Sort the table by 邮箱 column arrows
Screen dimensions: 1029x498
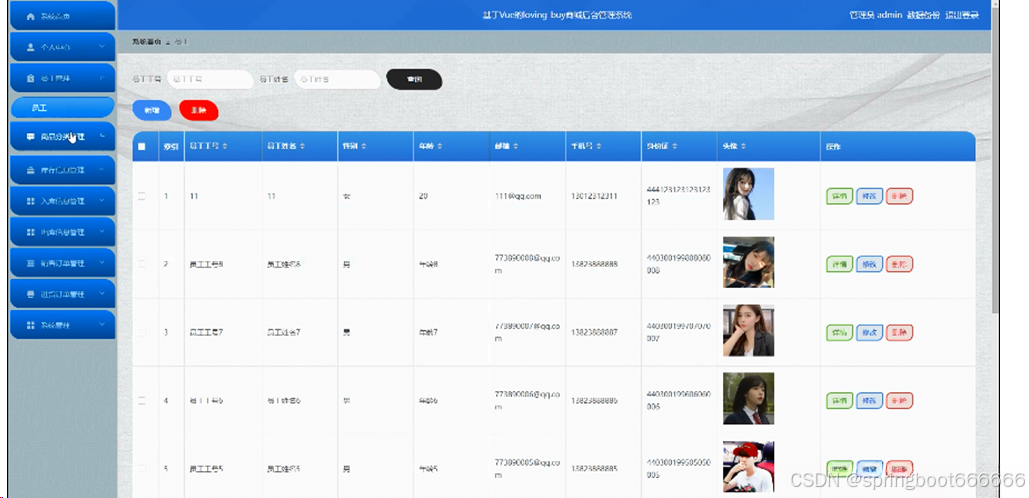(516, 147)
